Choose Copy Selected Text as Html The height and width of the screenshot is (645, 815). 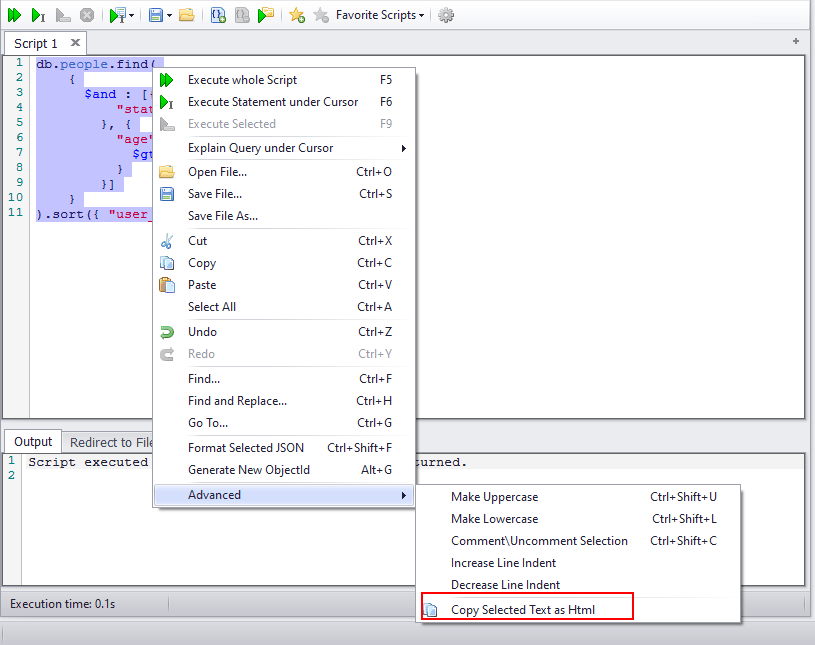pos(523,609)
